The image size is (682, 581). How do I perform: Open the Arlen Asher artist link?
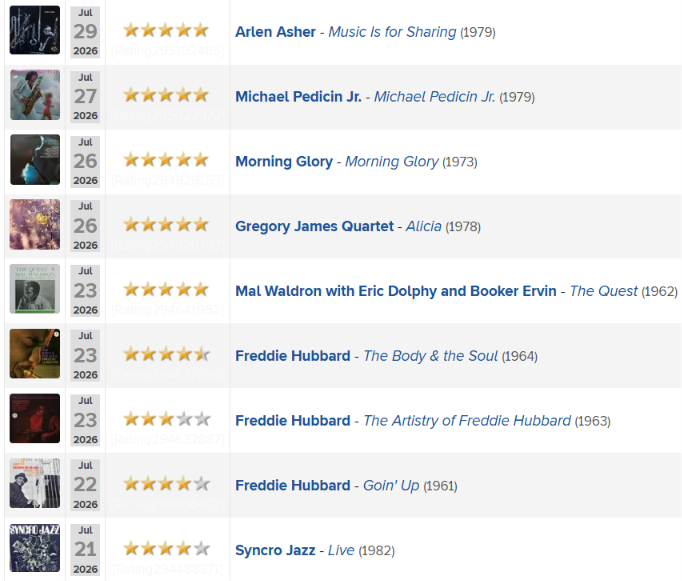275,32
